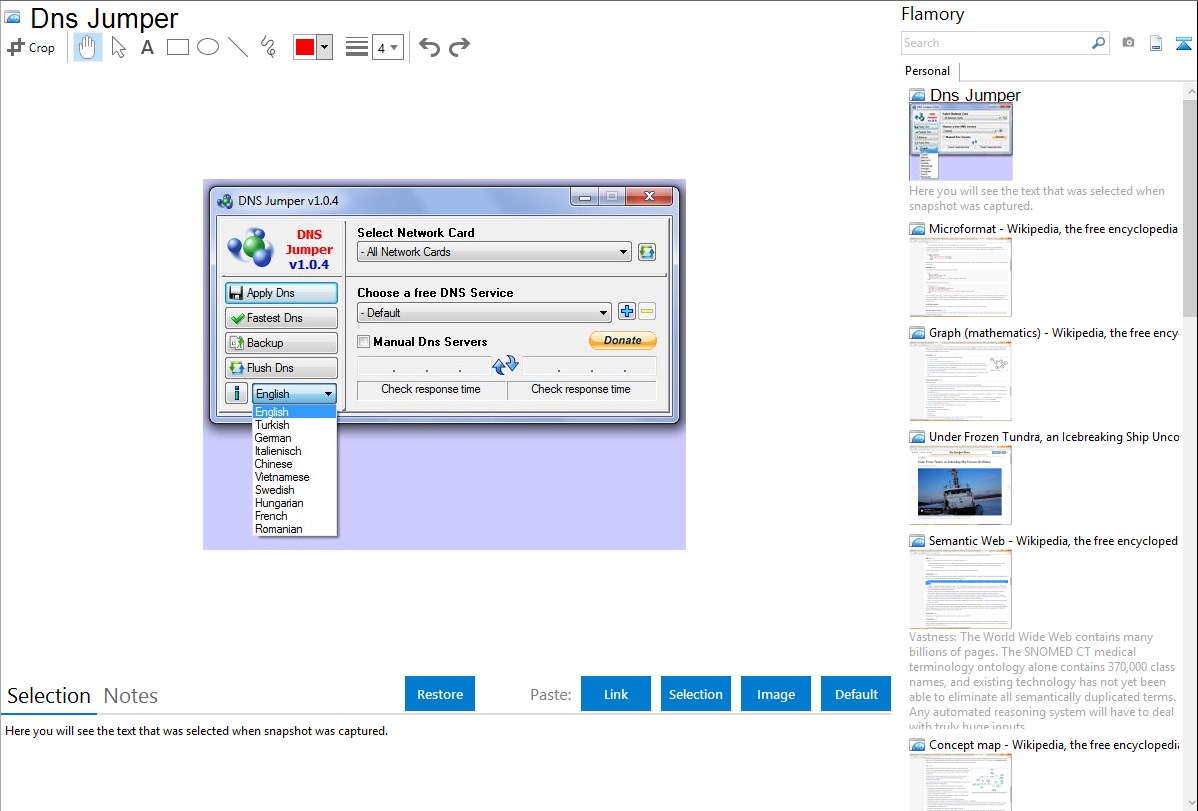Click the Flush Dns button
The image size is (1198, 811).
point(281,368)
